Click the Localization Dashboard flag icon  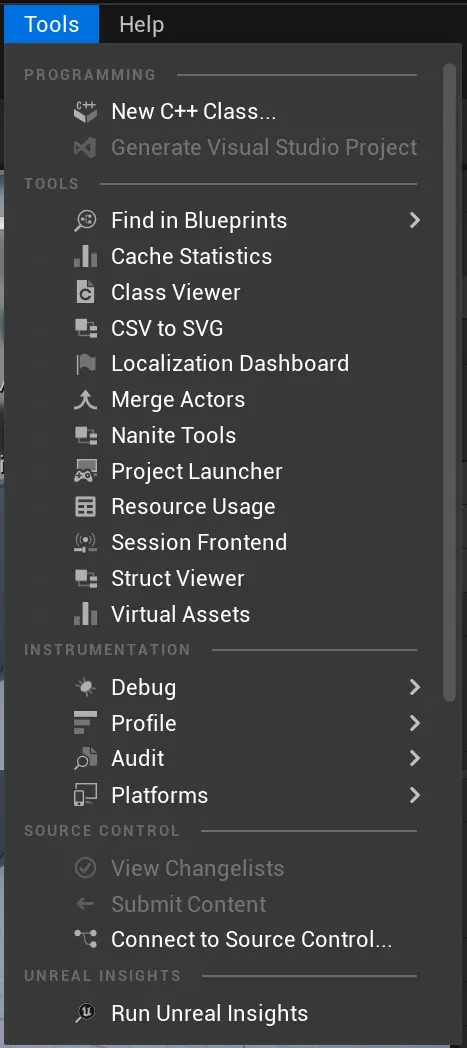[86, 364]
